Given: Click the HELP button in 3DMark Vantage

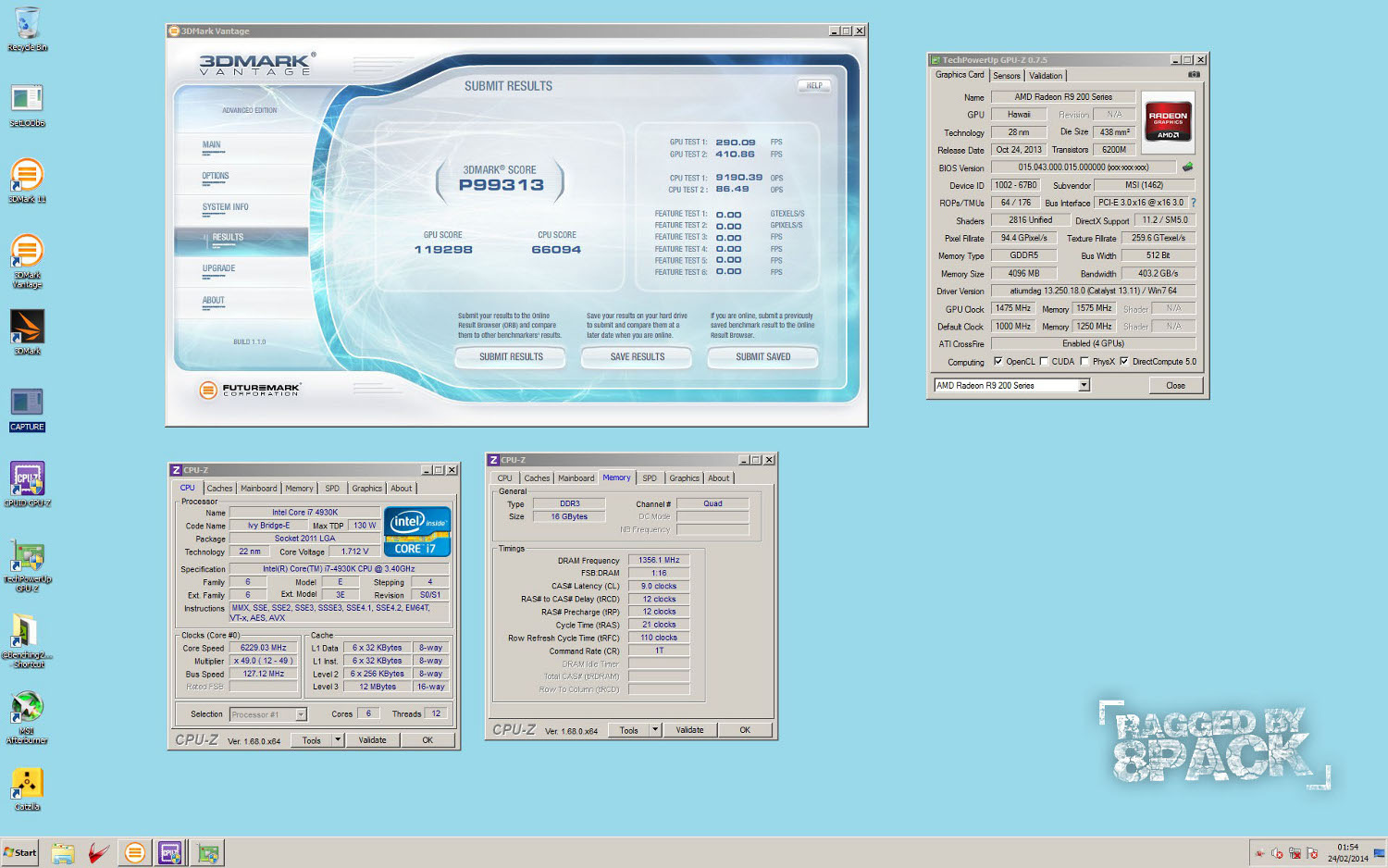Looking at the screenshot, I should click(x=814, y=85).
